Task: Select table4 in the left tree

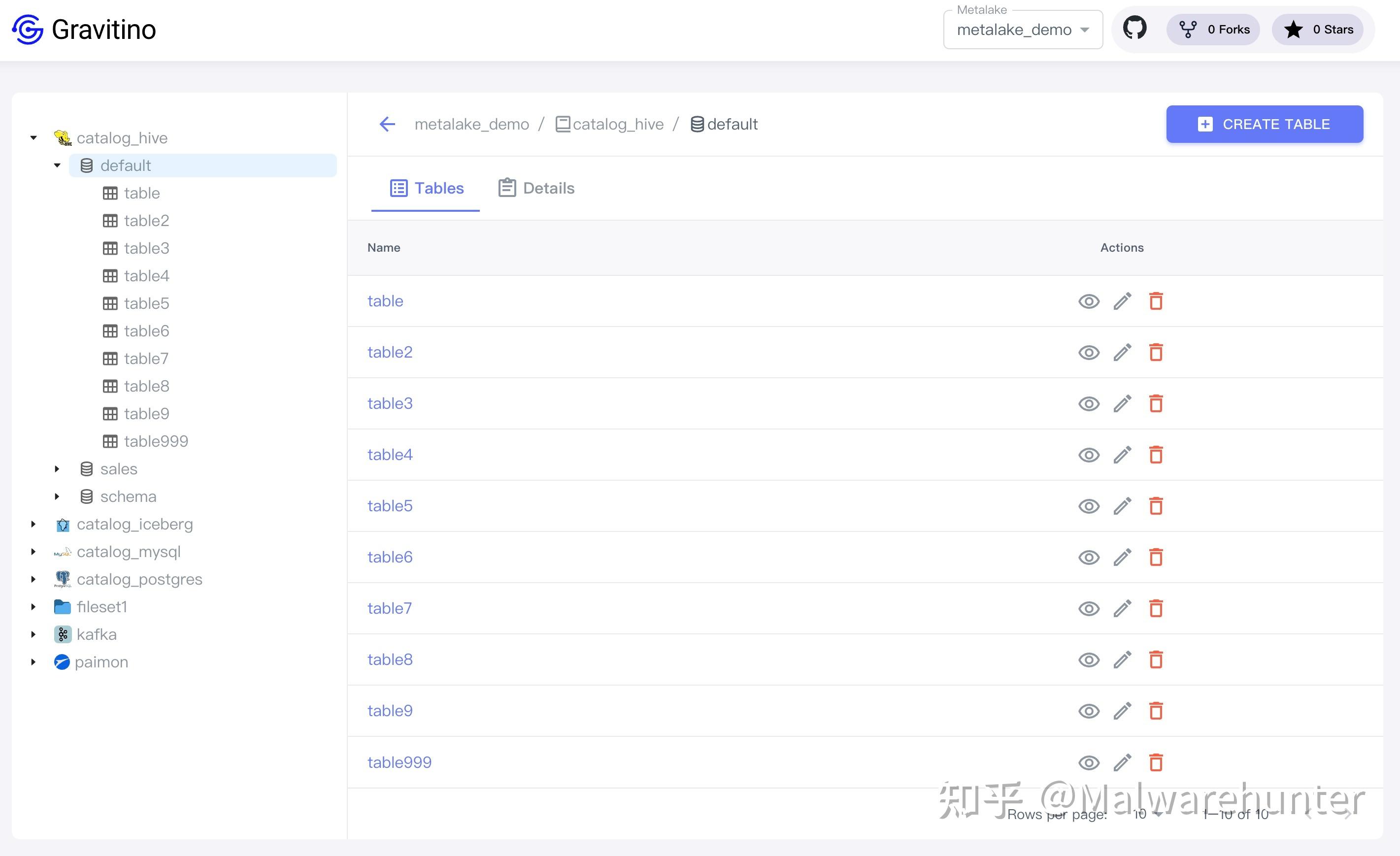Action: tap(146, 275)
